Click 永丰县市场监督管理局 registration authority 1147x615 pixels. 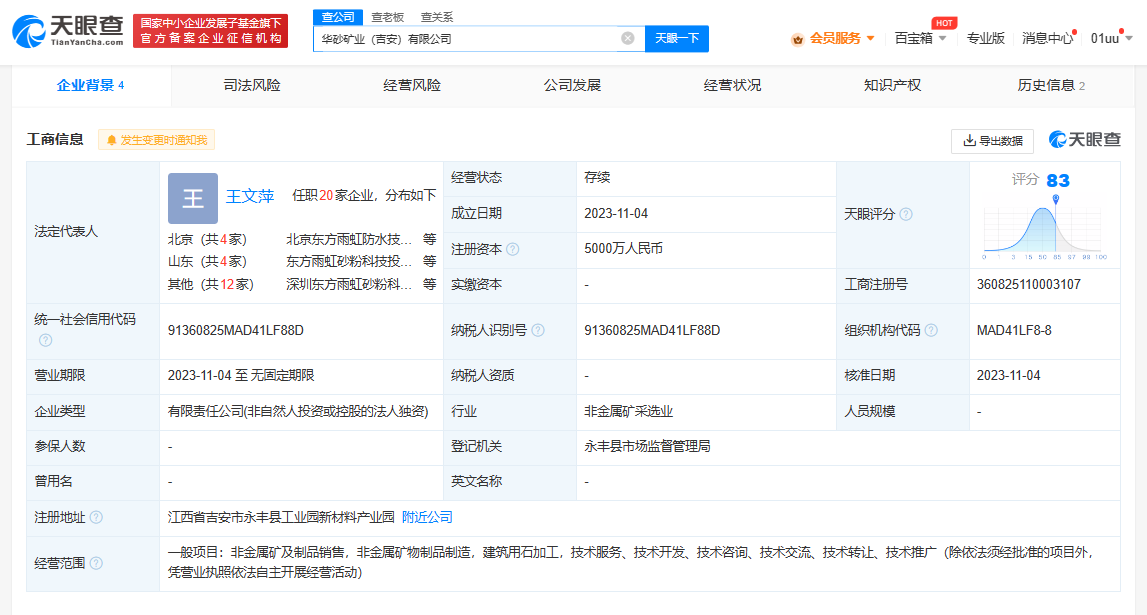(x=647, y=446)
